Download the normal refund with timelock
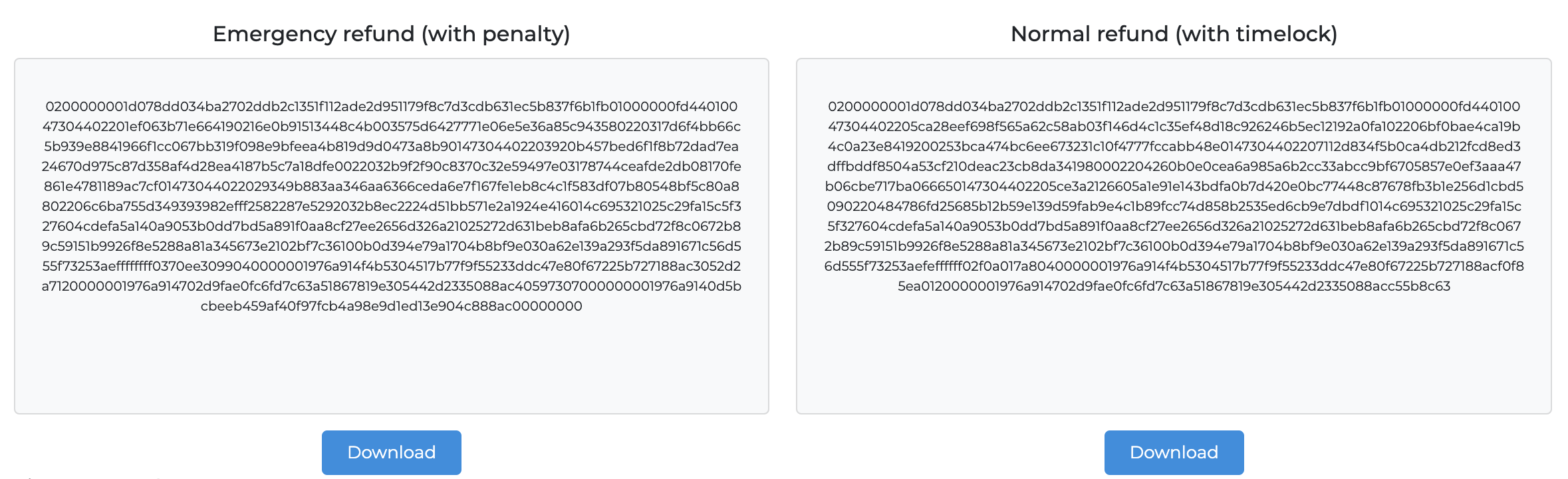 click(1174, 452)
